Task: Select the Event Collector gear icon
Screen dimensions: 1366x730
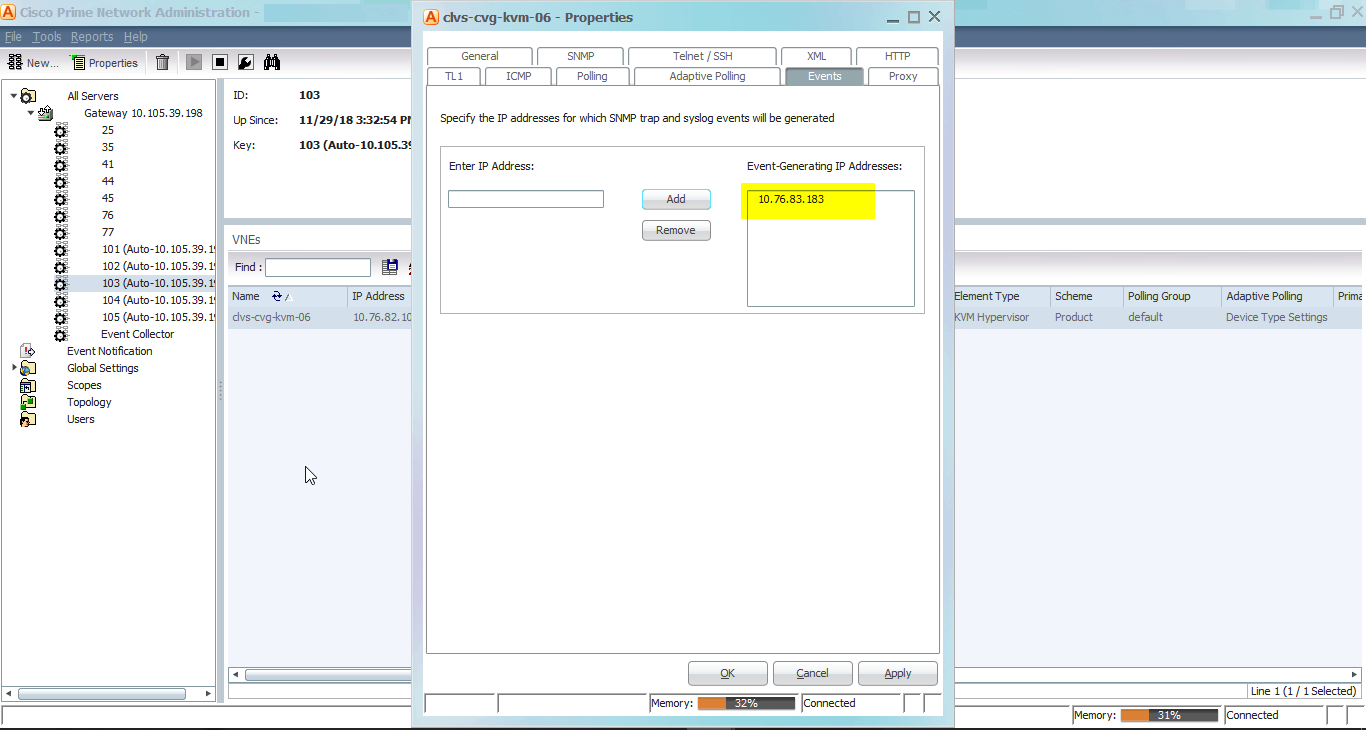Action: click(x=61, y=333)
